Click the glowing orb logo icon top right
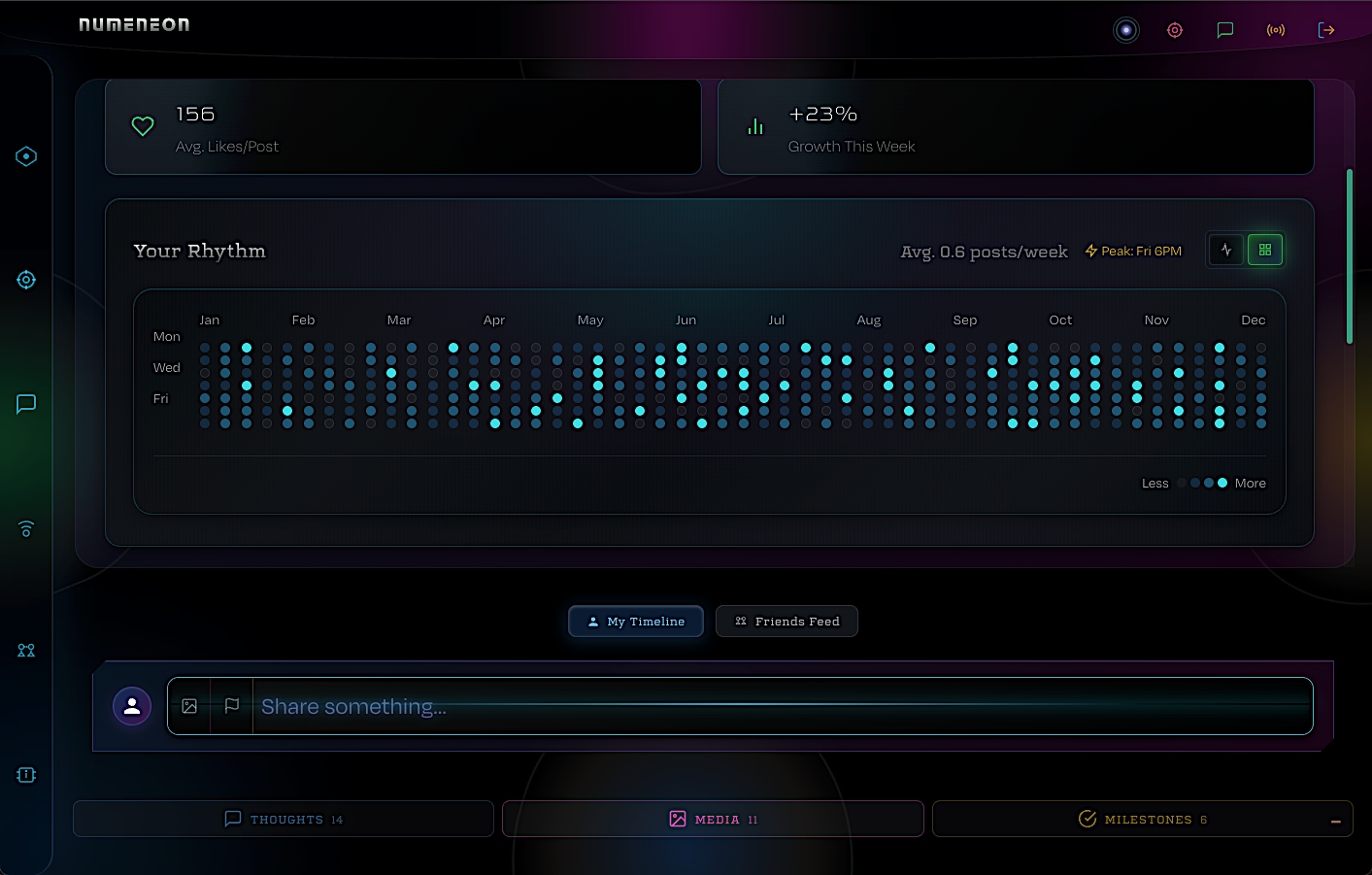The width and height of the screenshot is (1372, 875). [x=1125, y=30]
